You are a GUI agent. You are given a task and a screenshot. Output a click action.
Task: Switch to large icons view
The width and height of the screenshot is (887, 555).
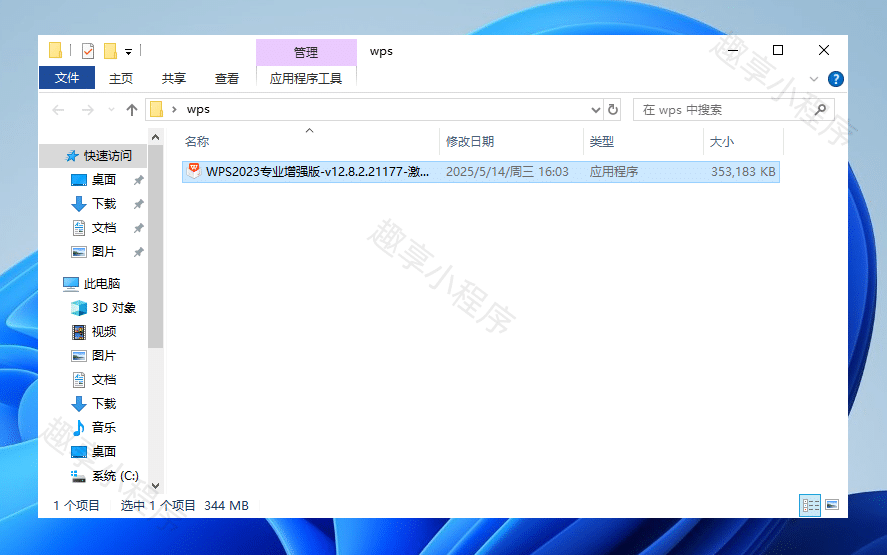pyautogui.click(x=832, y=505)
